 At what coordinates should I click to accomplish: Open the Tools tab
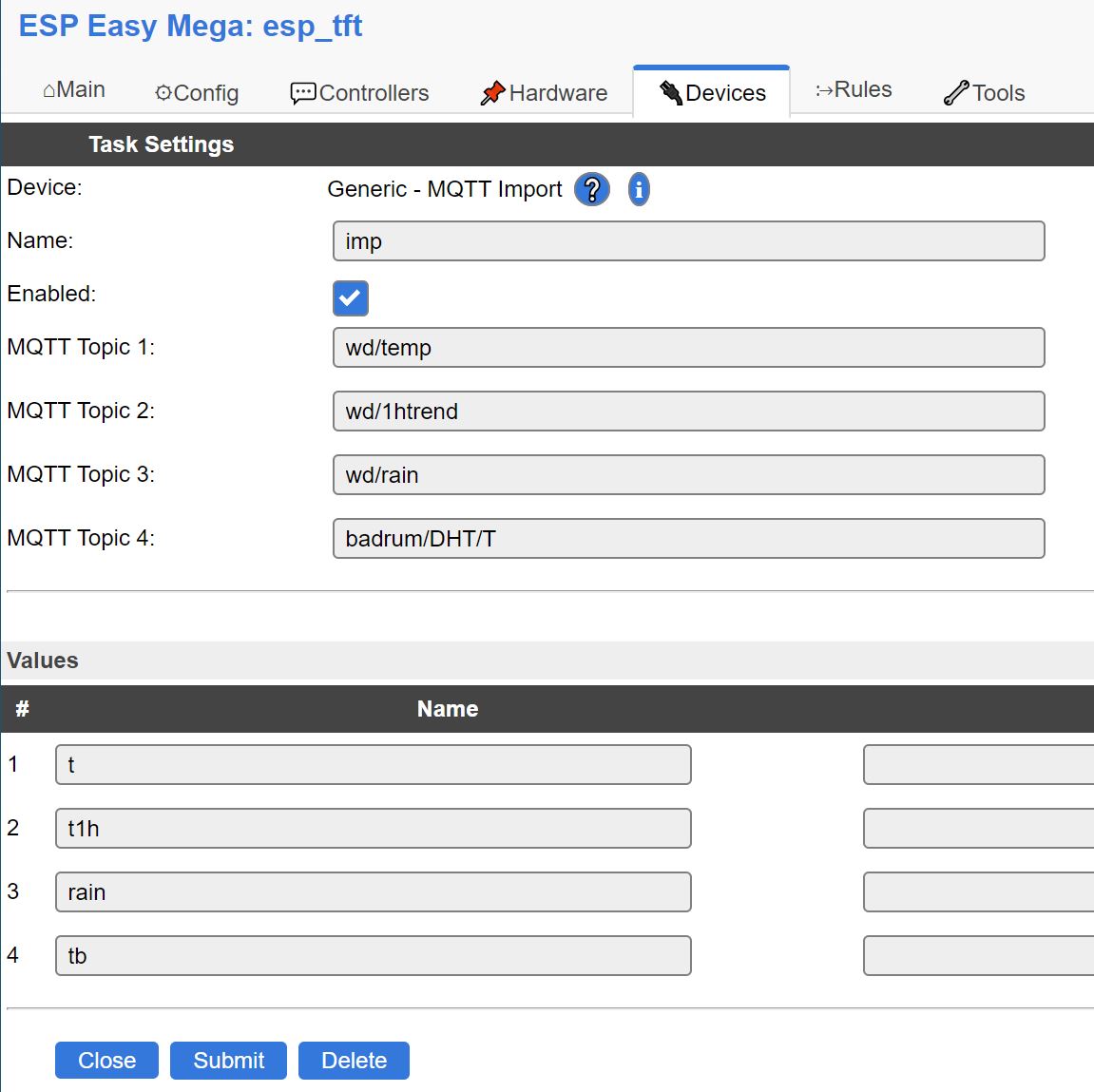[x=984, y=93]
